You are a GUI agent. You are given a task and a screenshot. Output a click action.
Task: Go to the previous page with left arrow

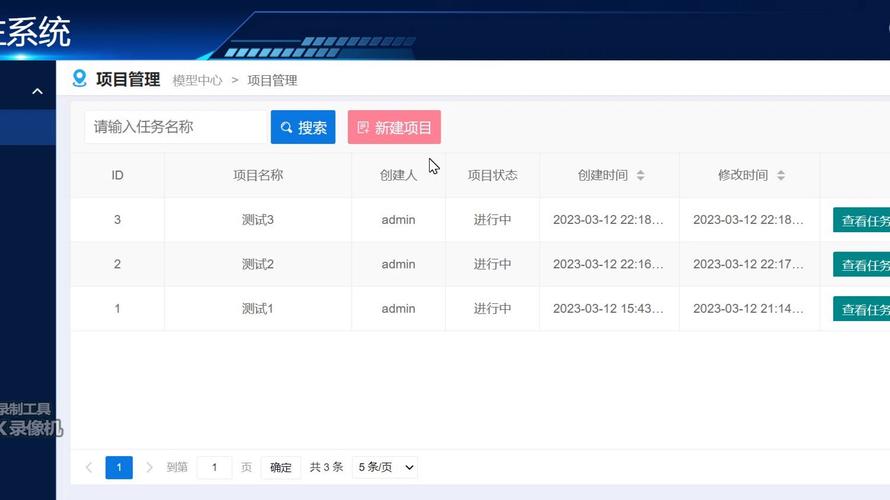pyautogui.click(x=89, y=468)
